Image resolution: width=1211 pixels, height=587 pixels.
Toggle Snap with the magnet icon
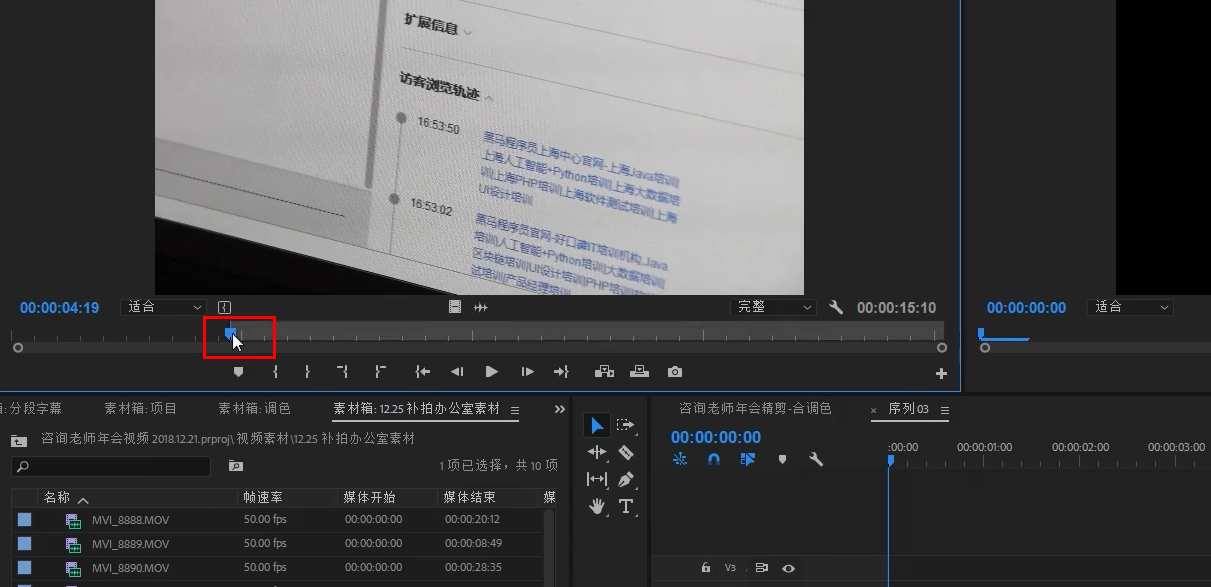714,459
